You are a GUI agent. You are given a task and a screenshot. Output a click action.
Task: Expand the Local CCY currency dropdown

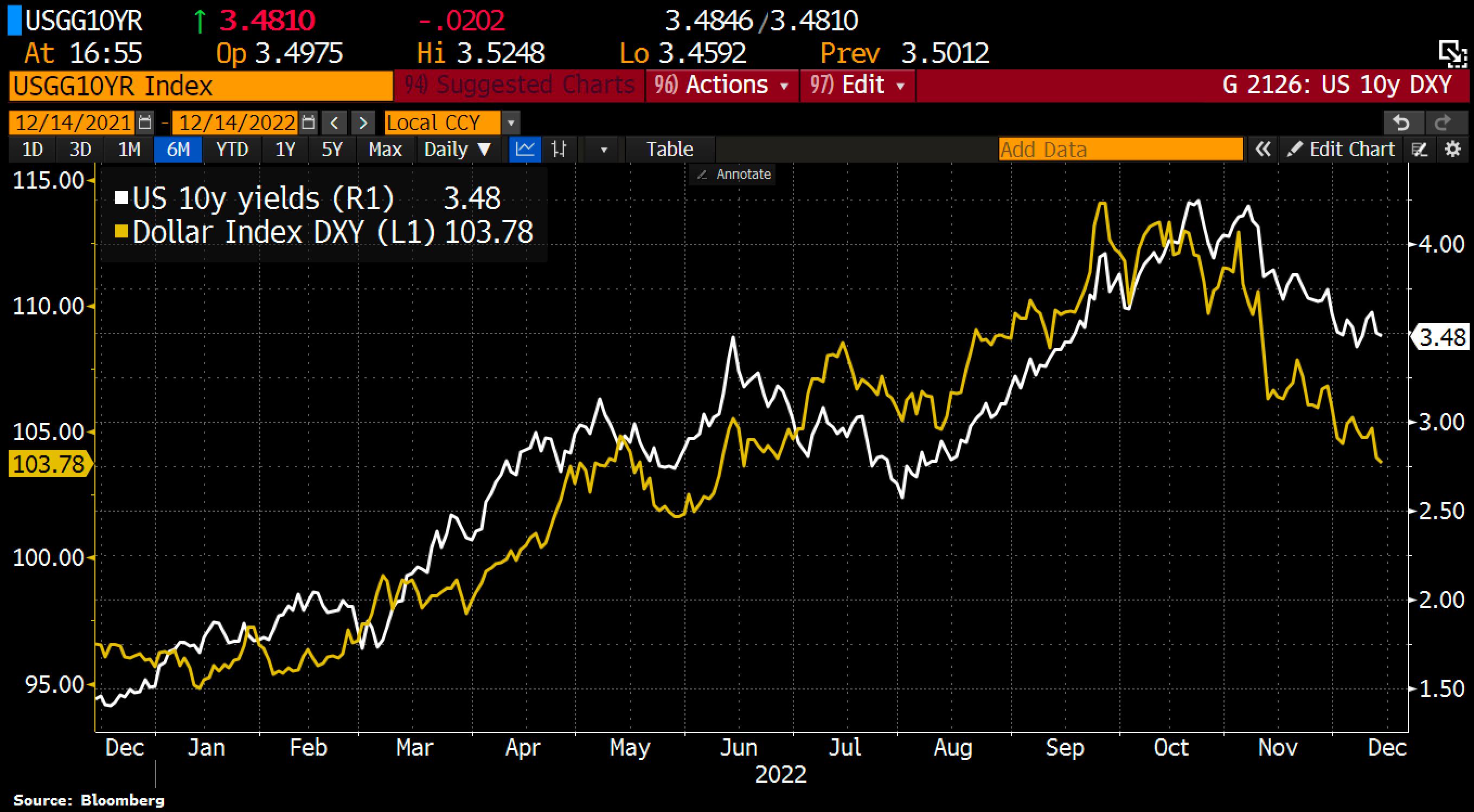click(511, 123)
